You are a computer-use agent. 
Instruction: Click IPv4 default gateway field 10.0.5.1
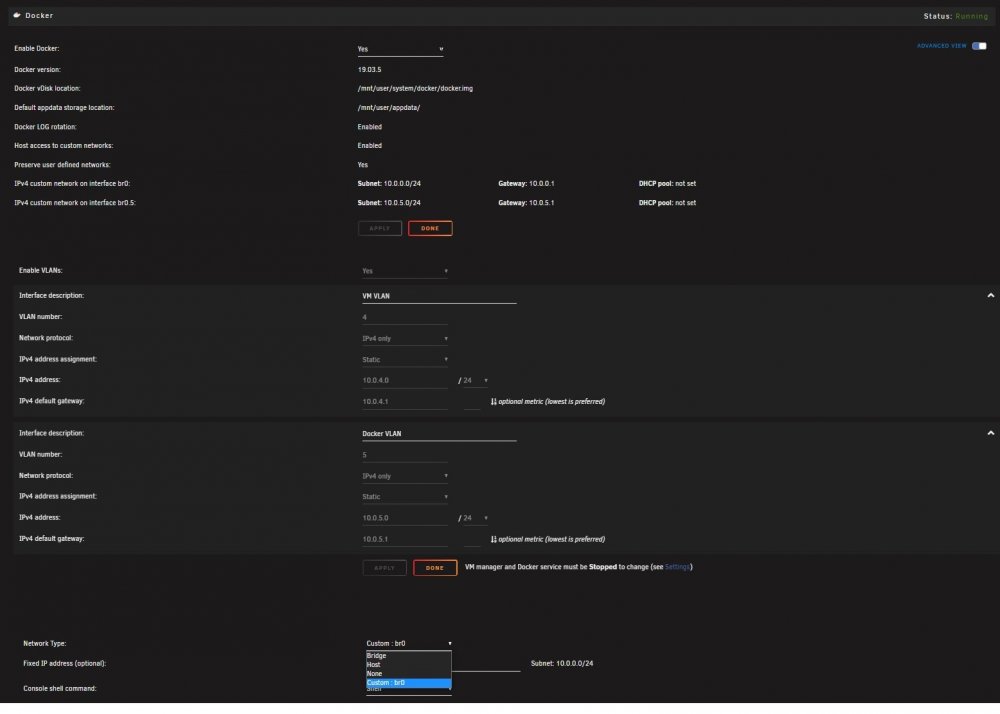(405, 539)
